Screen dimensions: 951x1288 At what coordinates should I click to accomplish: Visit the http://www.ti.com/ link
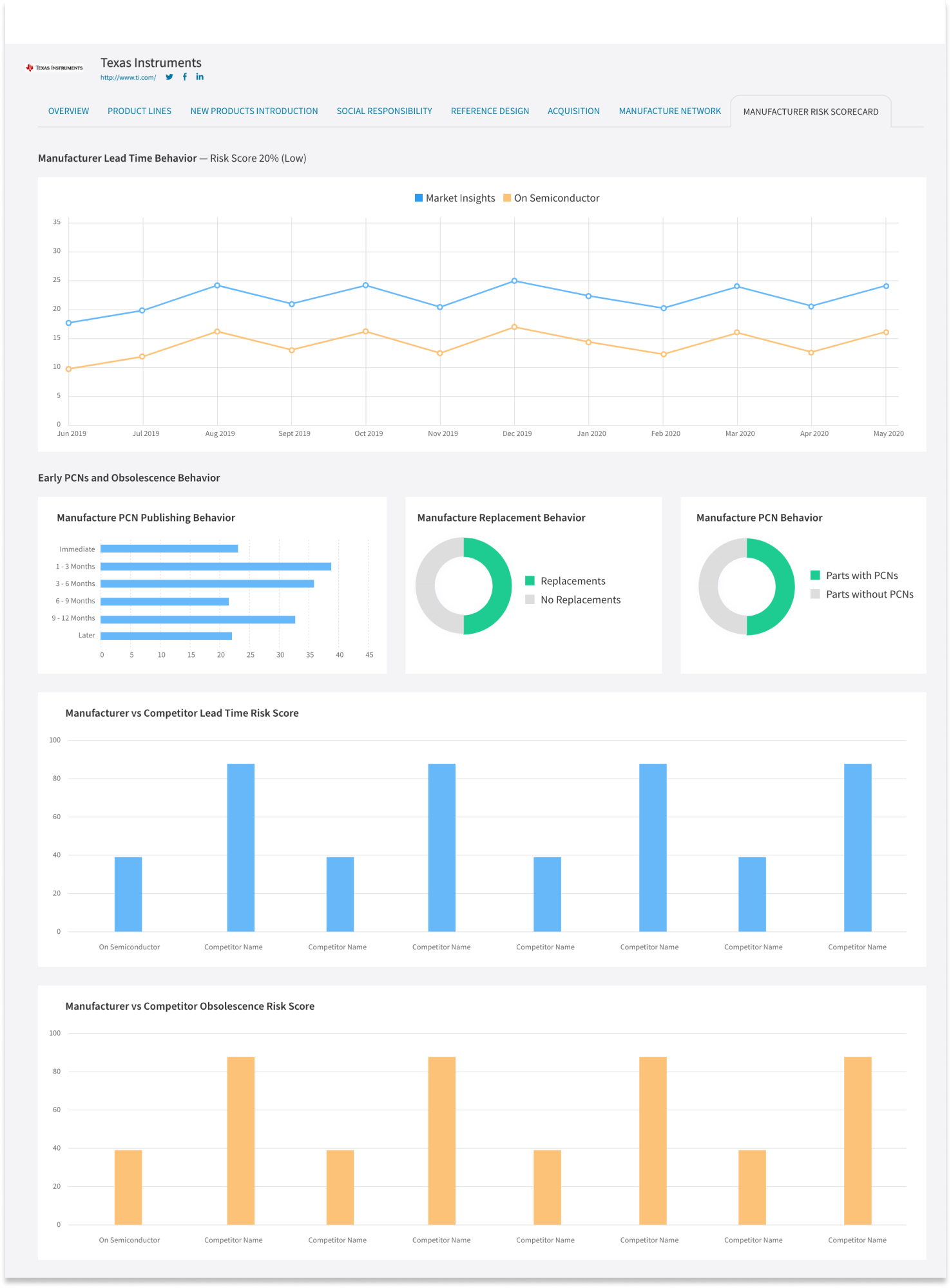(128, 77)
